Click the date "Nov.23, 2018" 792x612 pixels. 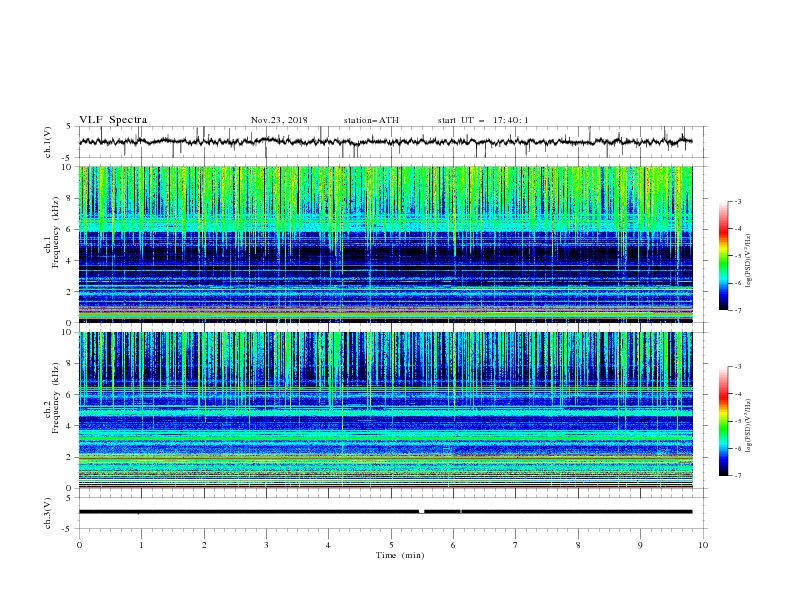[279, 120]
